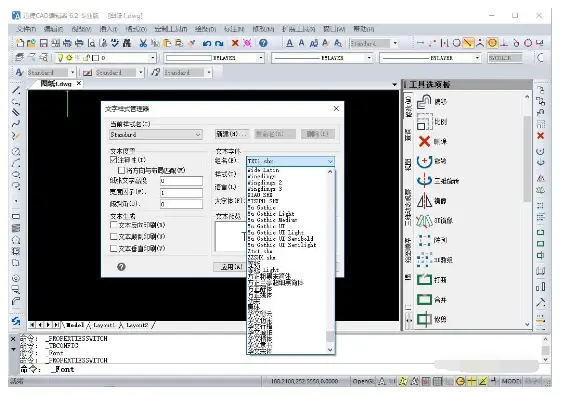Image resolution: width=567 pixels, height=397 pixels.
Task: Enable the text backwards print checkbox
Action: tap(114, 225)
